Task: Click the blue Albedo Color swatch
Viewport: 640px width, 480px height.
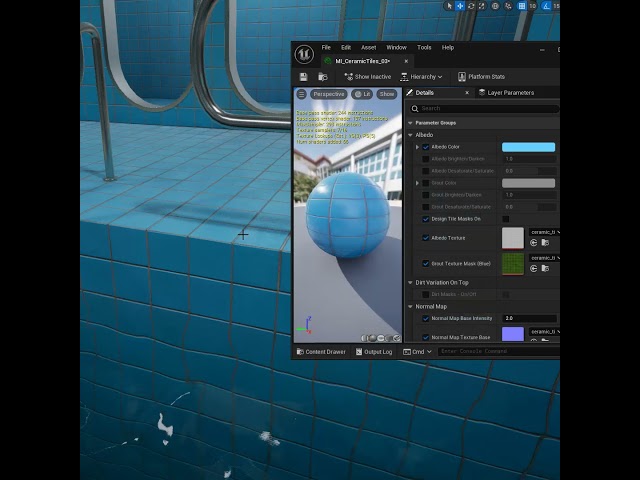Action: 528,147
